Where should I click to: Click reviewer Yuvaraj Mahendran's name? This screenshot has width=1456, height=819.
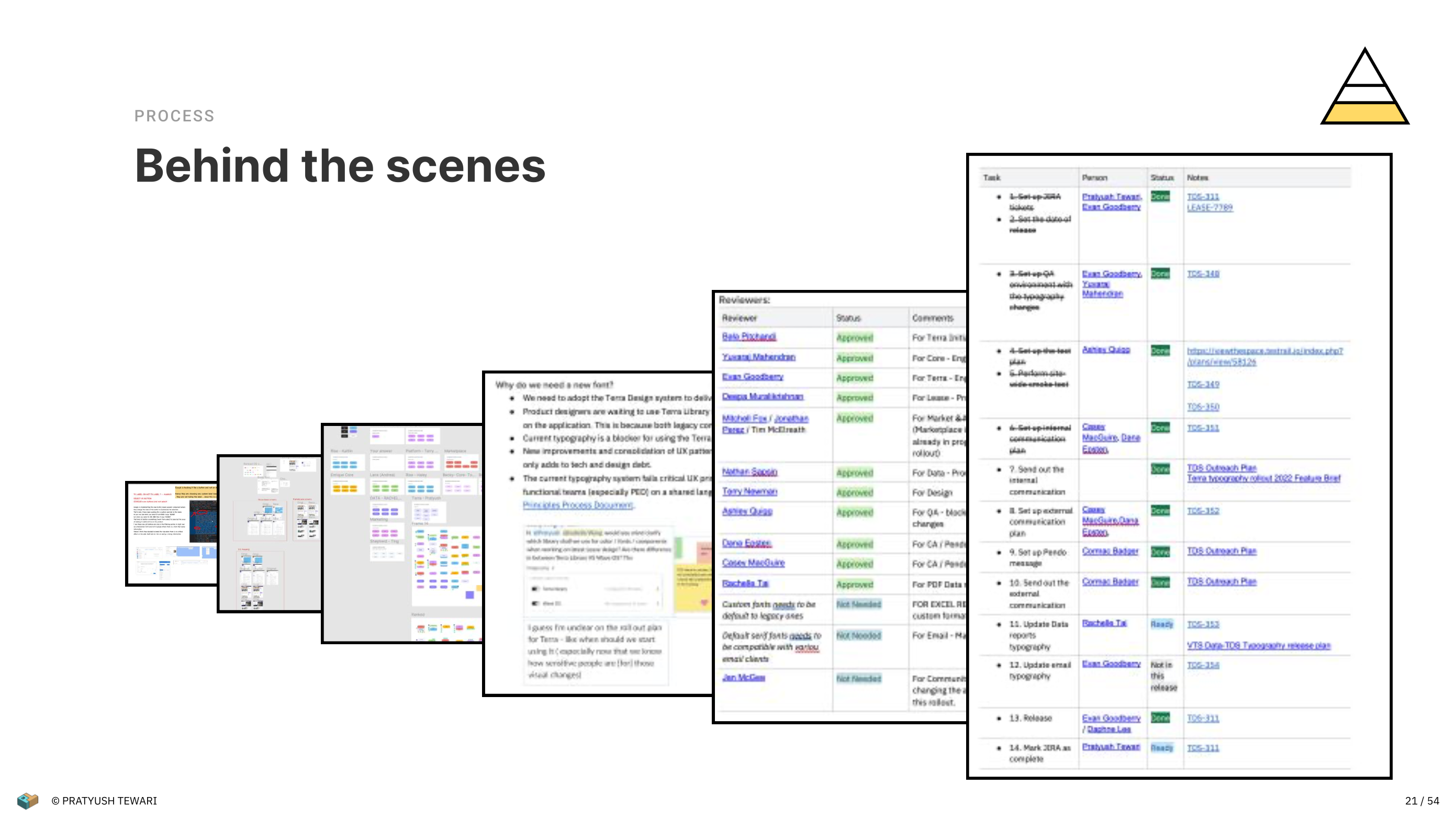coord(758,357)
